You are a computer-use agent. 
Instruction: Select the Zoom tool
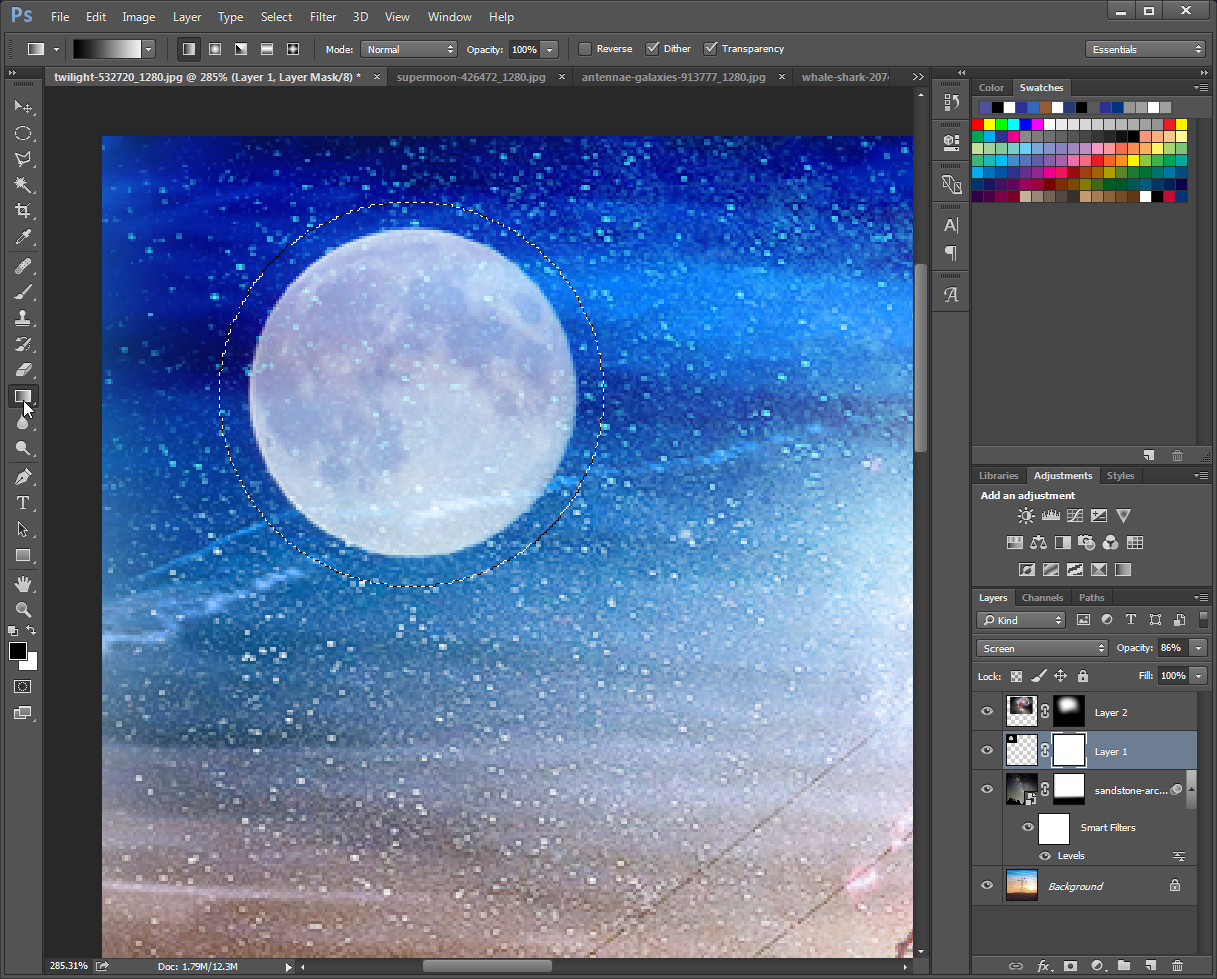22,609
